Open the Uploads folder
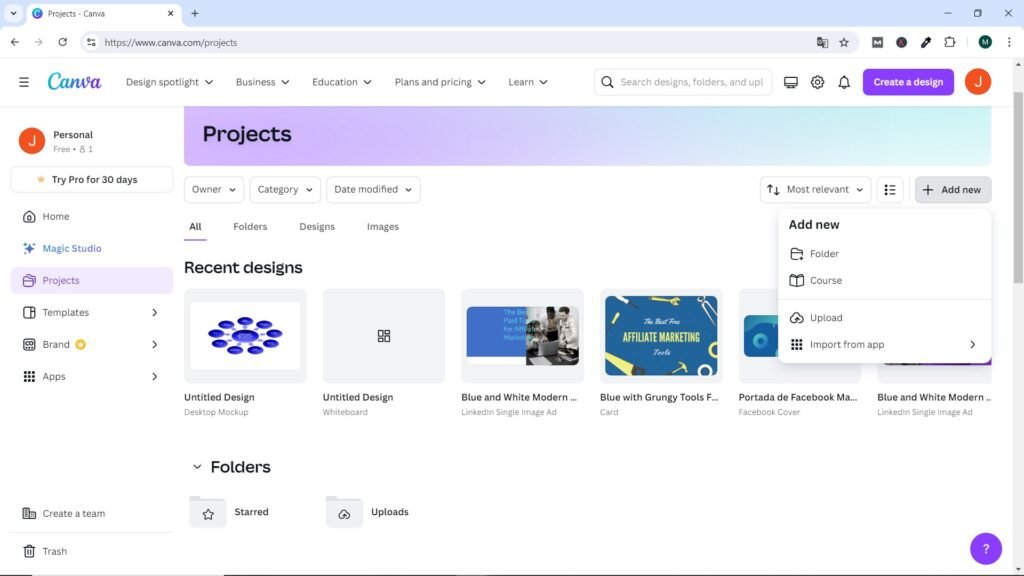 point(368,512)
